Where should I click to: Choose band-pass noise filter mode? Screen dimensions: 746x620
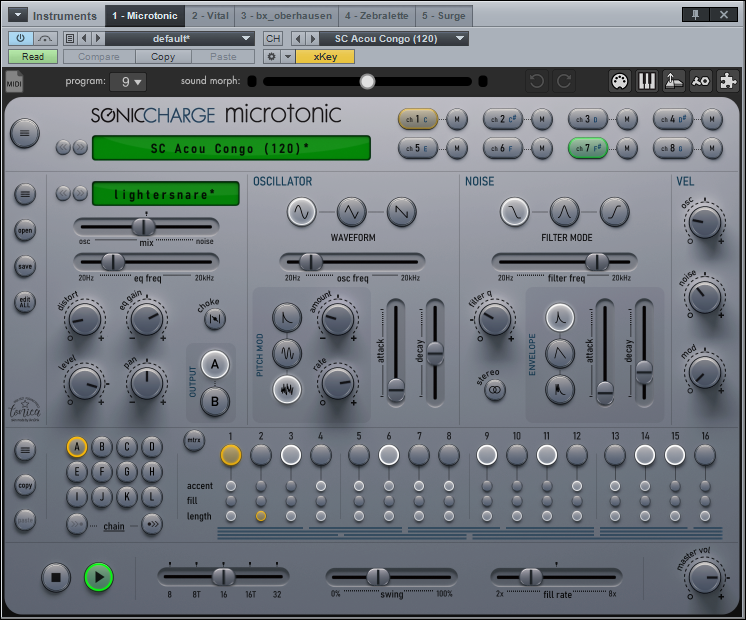click(564, 212)
